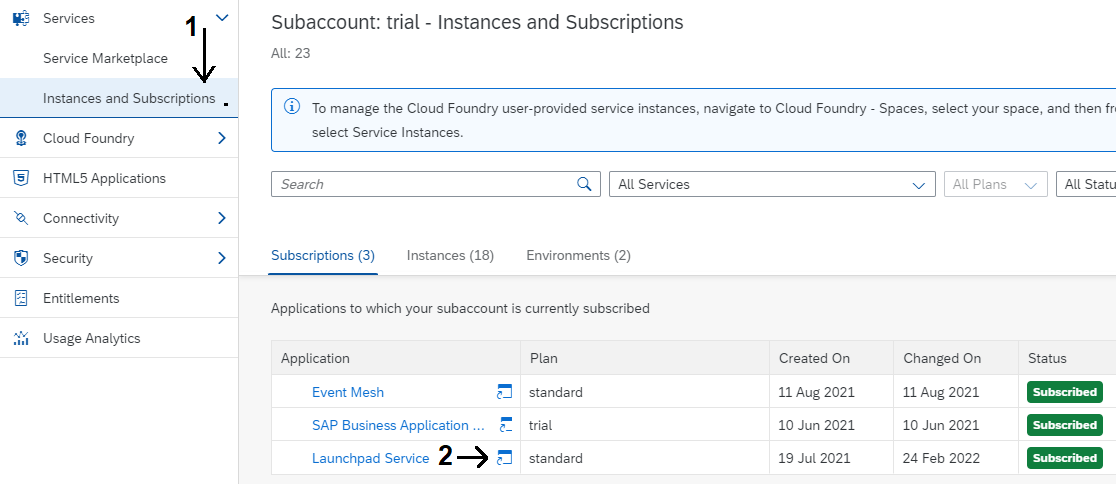Click Subscribed status of Launchpad Service
Screen dimensions: 1116x484
1065,458
